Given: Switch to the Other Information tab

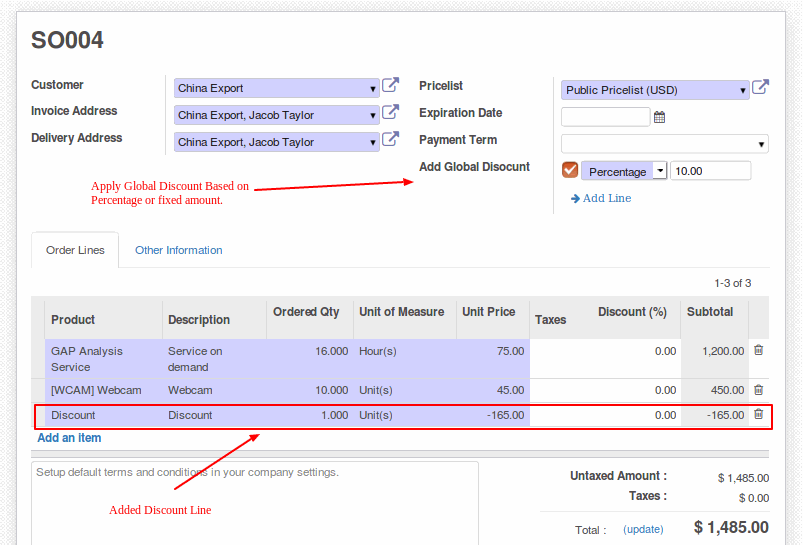Looking at the screenshot, I should click(x=178, y=250).
